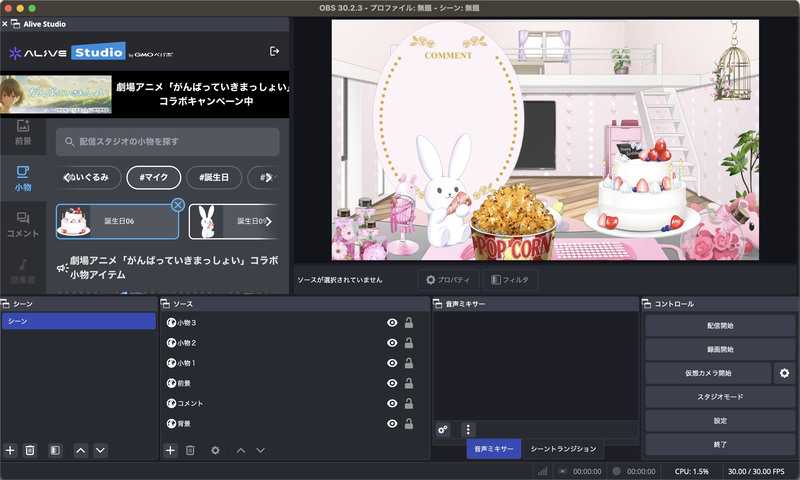Click the controls dock panel icon
The height and width of the screenshot is (480, 800).
(646, 304)
